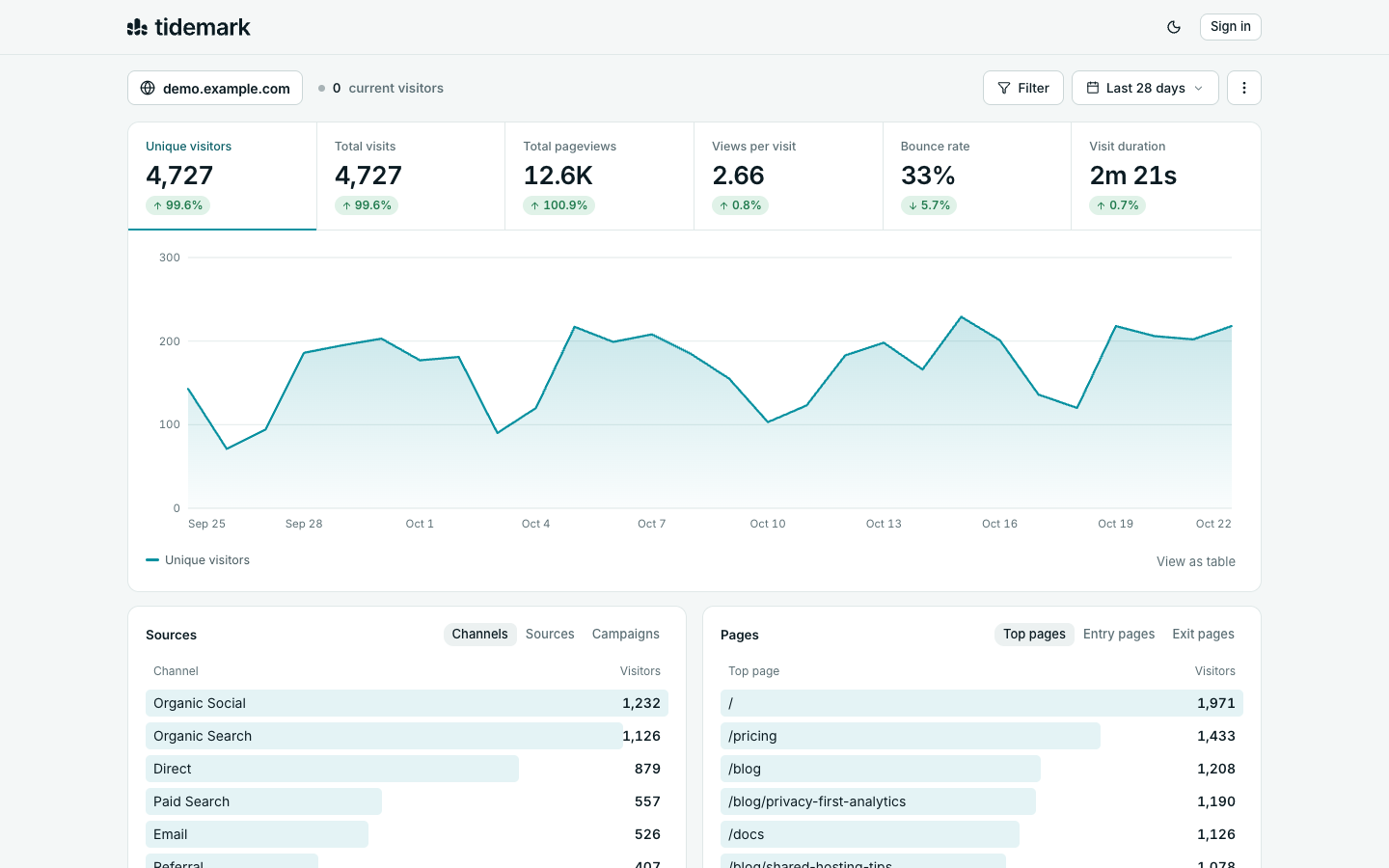Select the Unique visitors metric card
The image size is (1389, 868).
222,176
